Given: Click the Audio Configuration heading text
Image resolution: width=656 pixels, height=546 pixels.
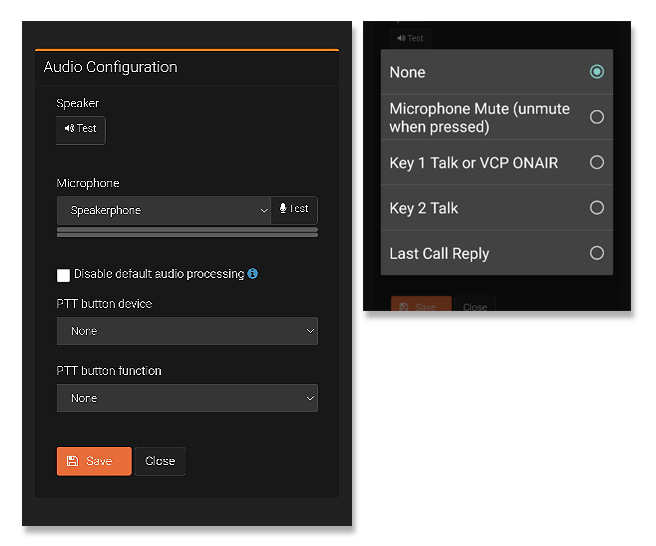Looking at the screenshot, I should click(x=110, y=67).
